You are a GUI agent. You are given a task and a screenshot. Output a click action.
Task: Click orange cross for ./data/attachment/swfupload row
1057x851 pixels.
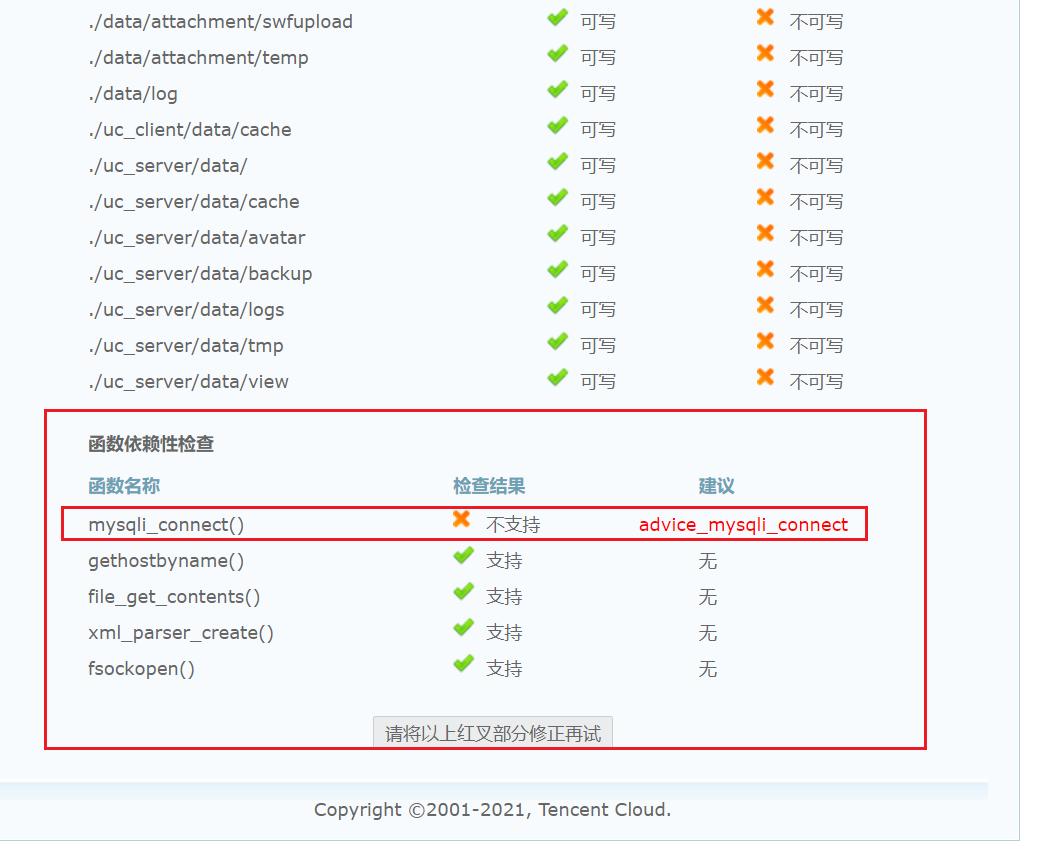point(765,18)
